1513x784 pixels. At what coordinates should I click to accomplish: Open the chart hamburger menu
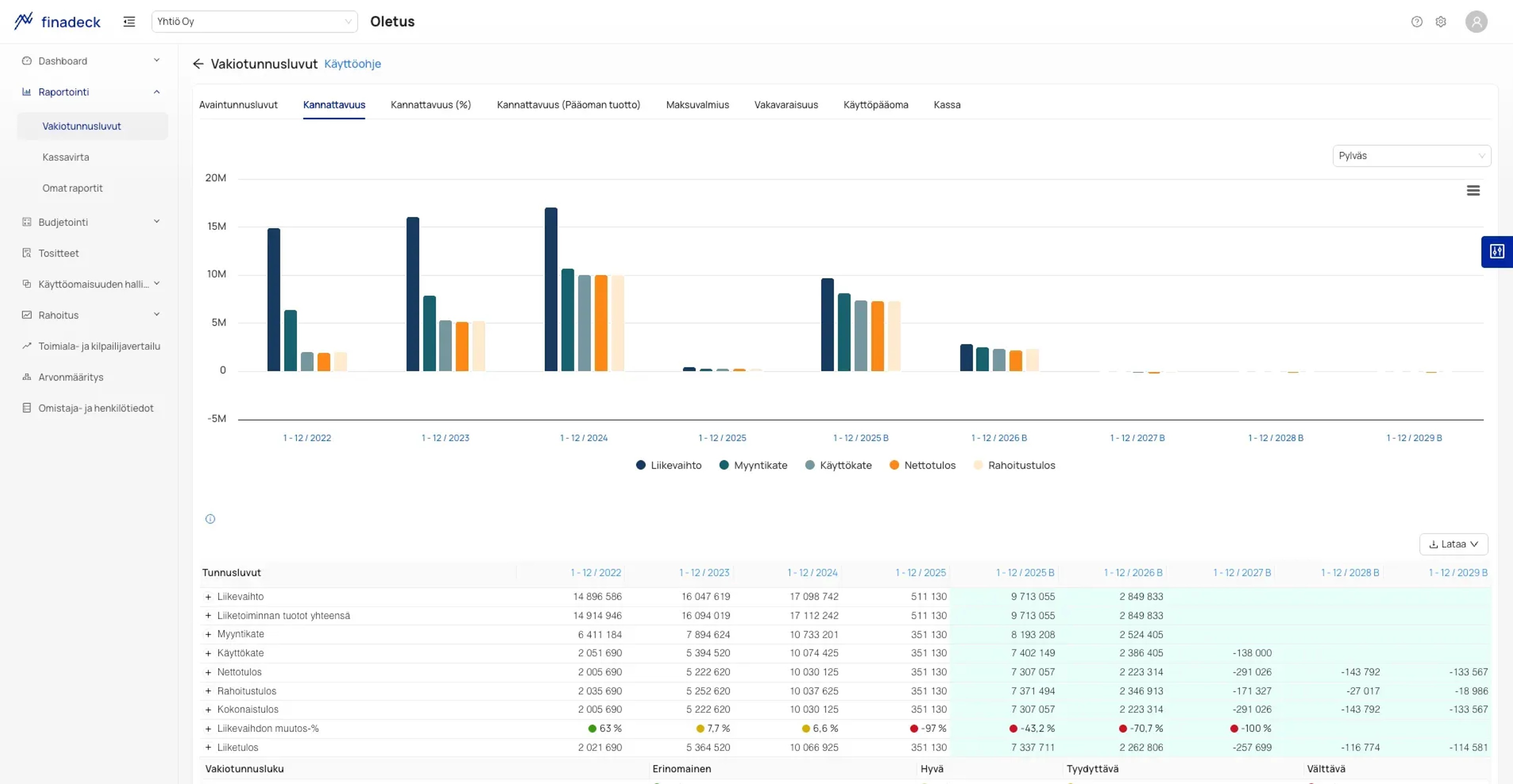pos(1473,190)
